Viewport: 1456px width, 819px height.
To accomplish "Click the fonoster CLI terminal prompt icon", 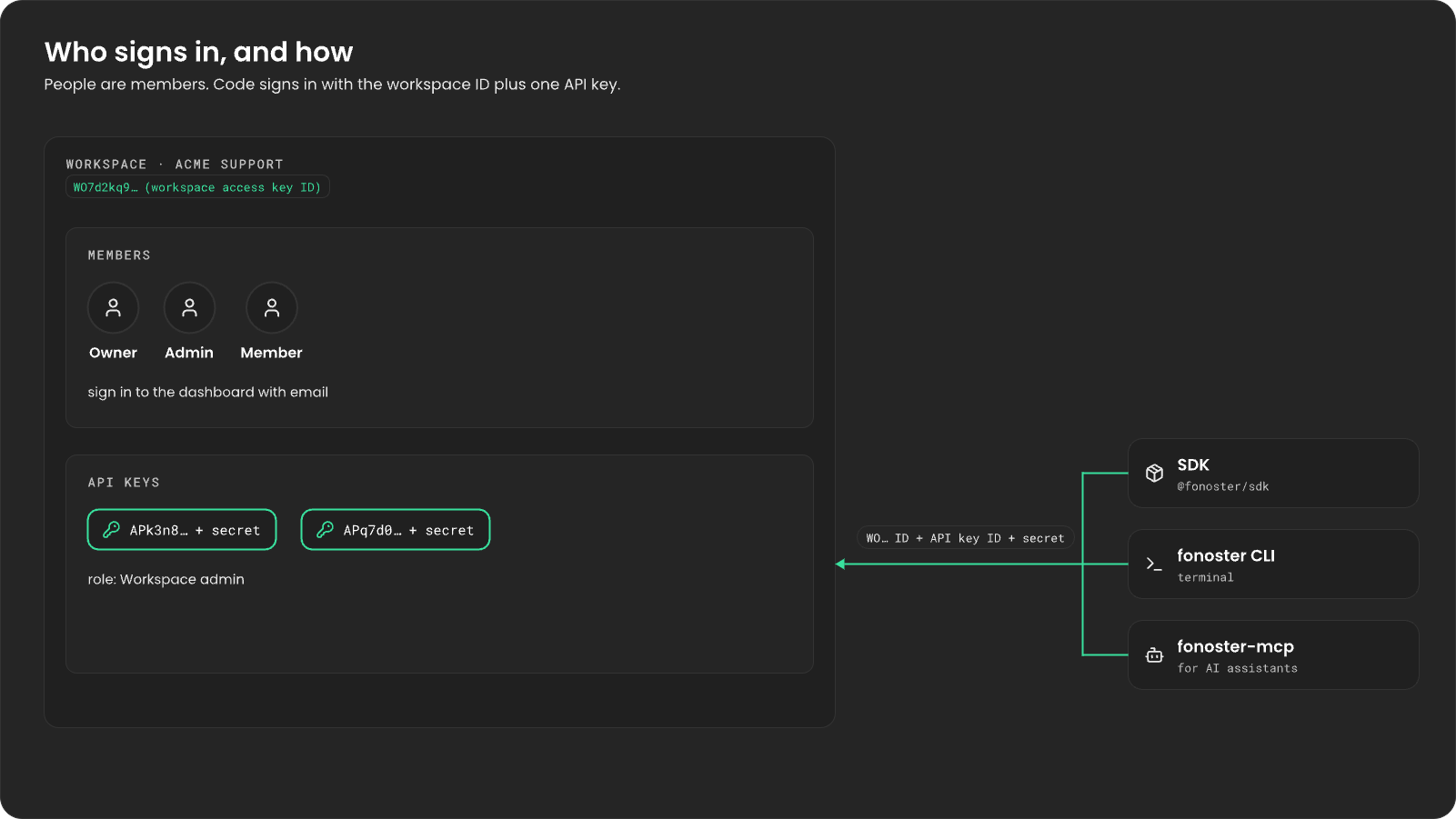I will pyautogui.click(x=1154, y=564).
